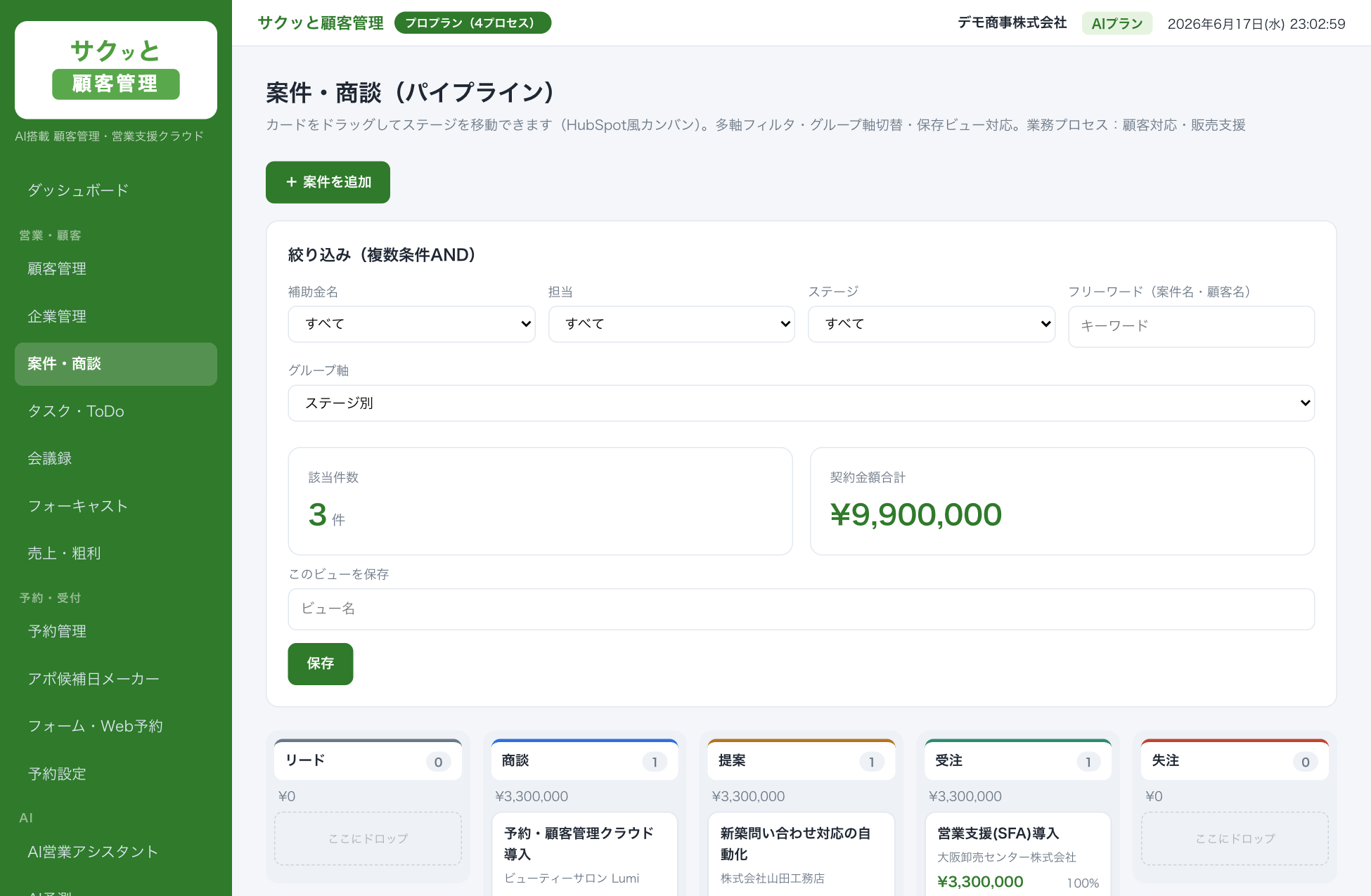Click the count badge in 受注 column
This screenshot has height=896, width=1371.
click(1088, 762)
